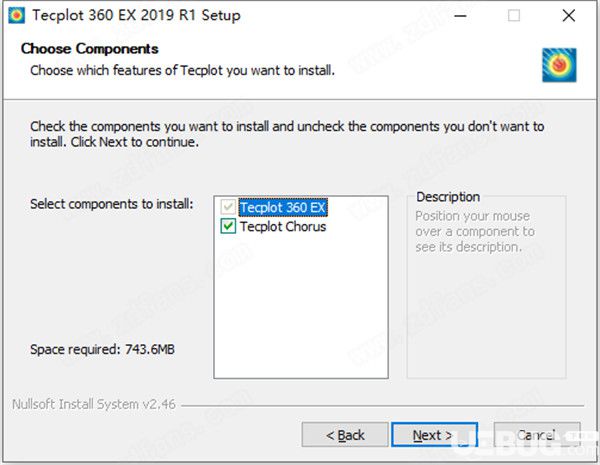Go to the next installer step
The image size is (600, 465).
(434, 435)
